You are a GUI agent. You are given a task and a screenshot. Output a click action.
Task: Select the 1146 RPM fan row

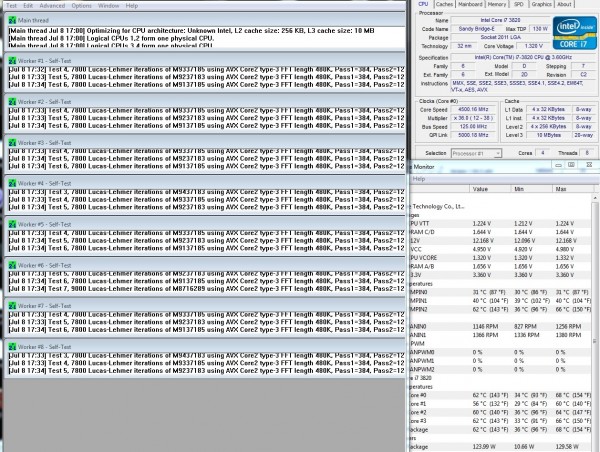tap(501, 326)
